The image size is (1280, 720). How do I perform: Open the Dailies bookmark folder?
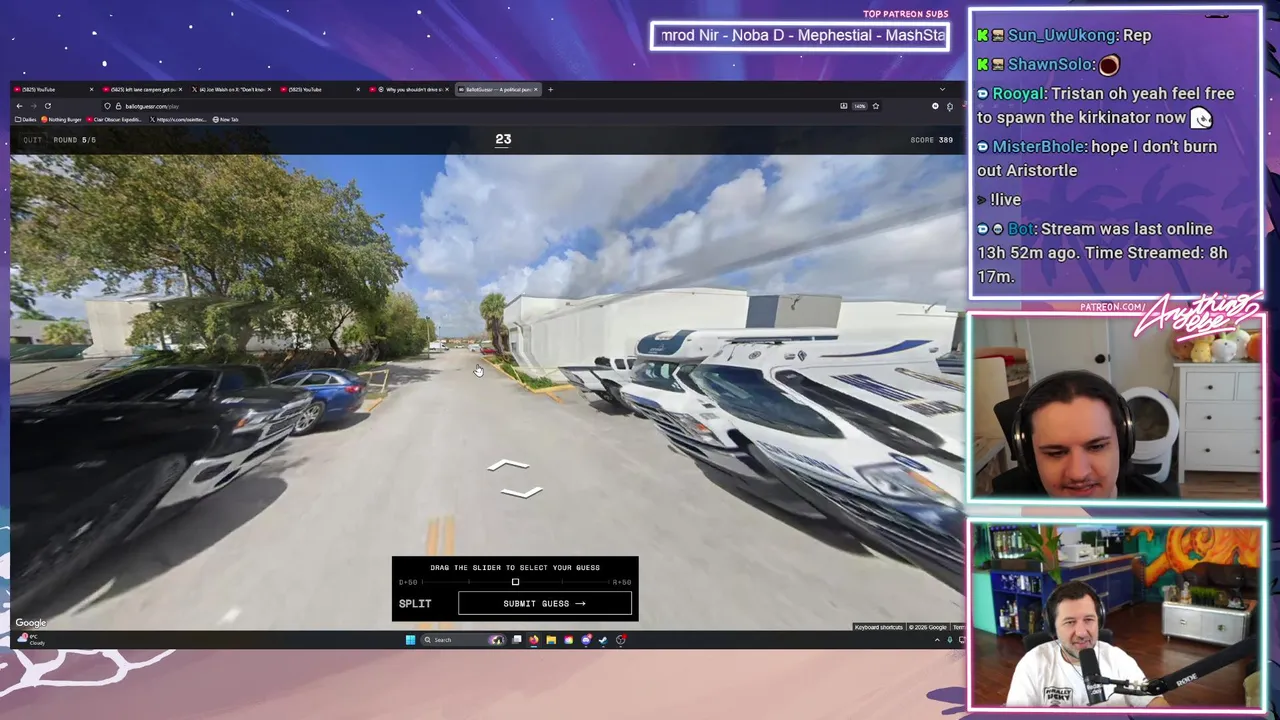(x=26, y=120)
